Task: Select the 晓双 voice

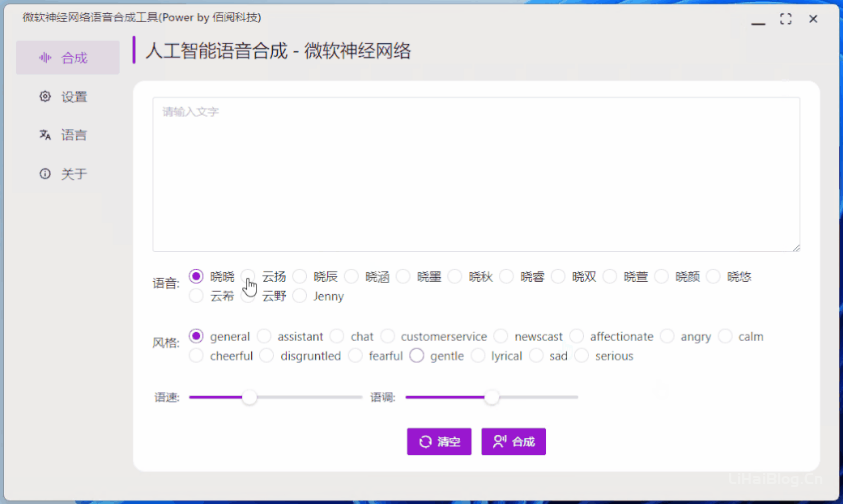Action: 558,276
